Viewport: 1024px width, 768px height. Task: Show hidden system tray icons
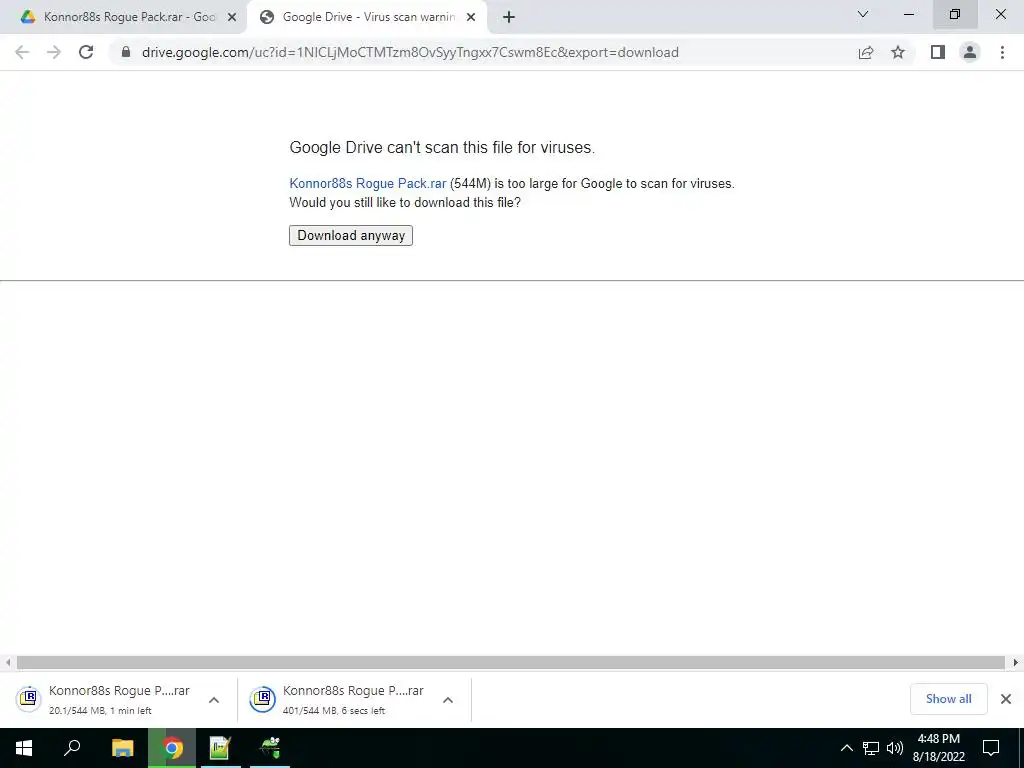(x=846, y=748)
